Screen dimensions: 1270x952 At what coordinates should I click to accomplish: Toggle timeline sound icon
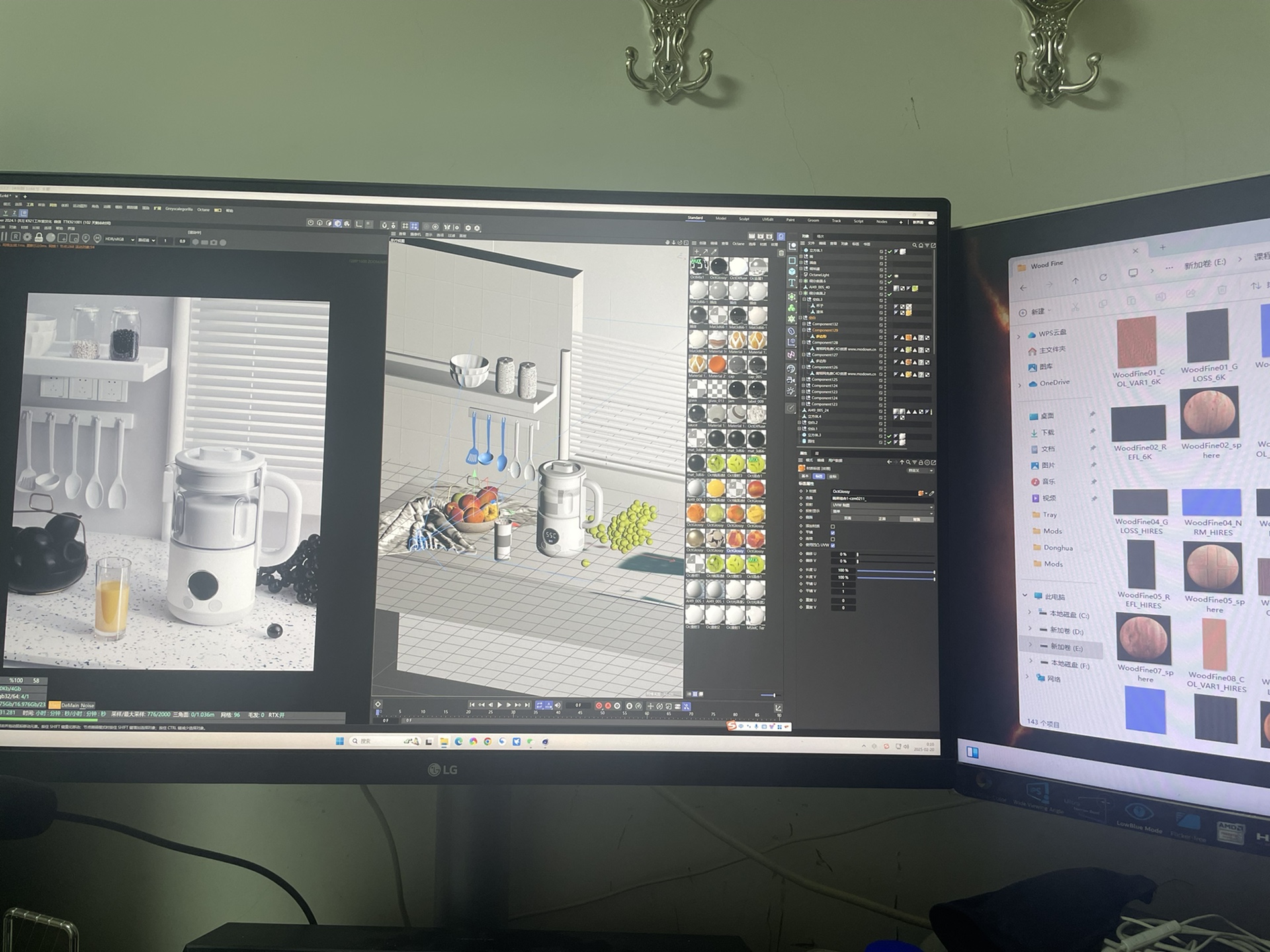[x=558, y=705]
